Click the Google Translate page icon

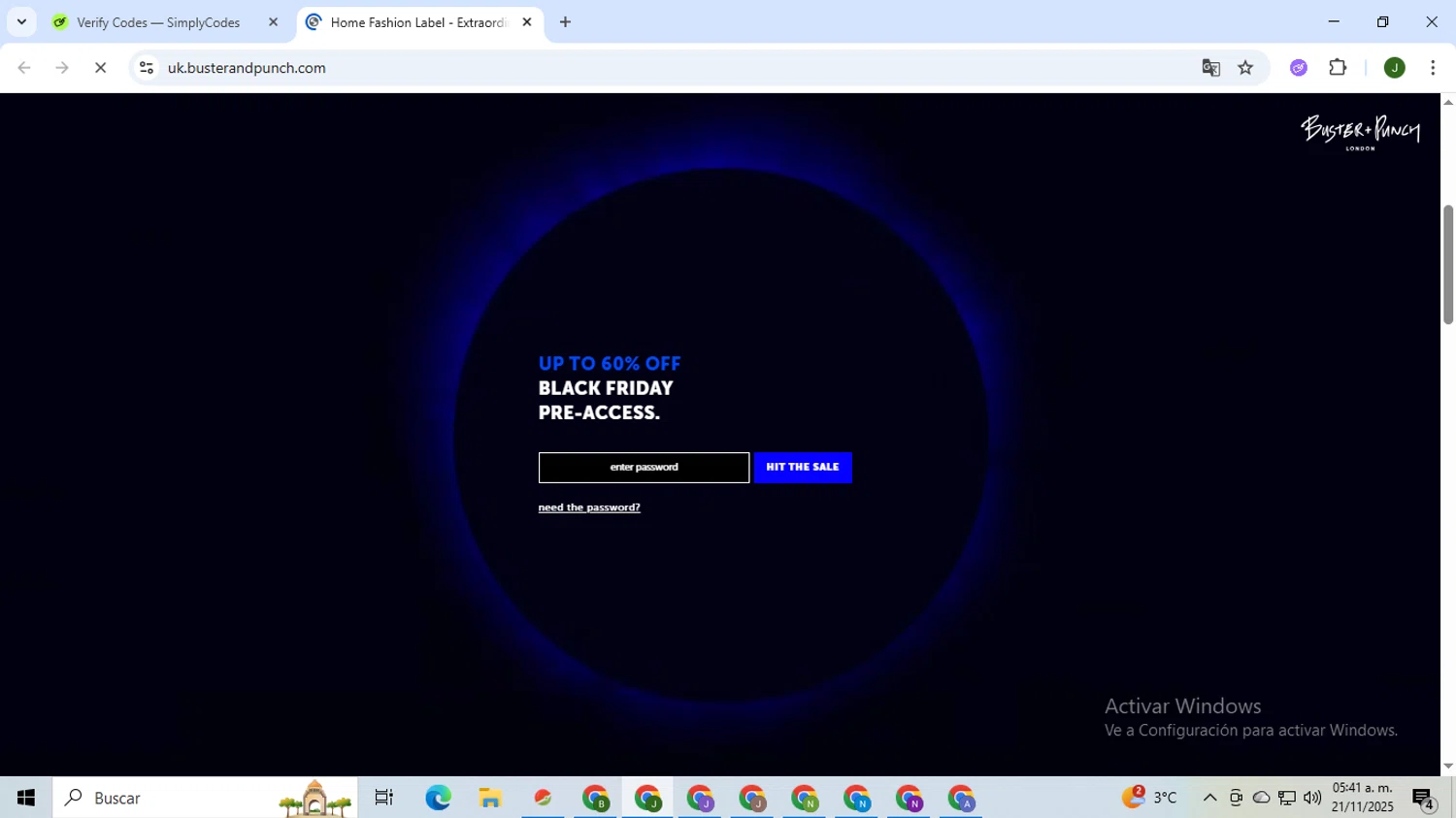click(x=1210, y=68)
